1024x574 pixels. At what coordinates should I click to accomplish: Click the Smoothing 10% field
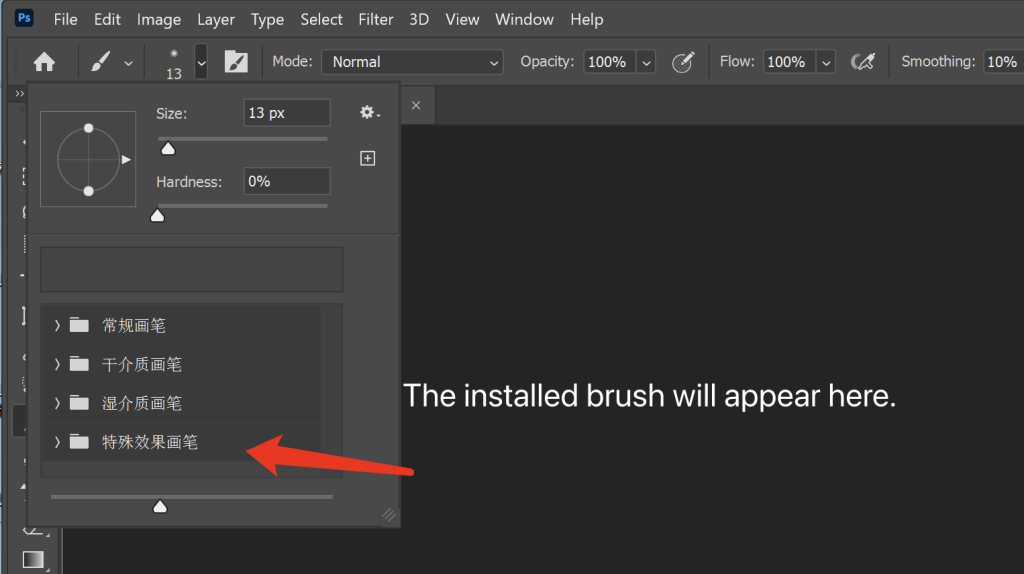(x=1003, y=62)
